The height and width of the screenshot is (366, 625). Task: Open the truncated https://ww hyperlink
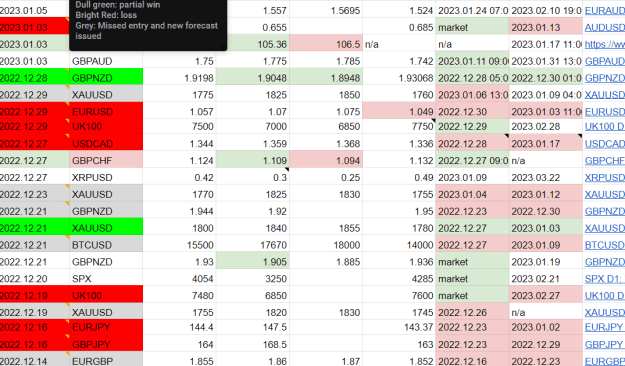pos(605,44)
